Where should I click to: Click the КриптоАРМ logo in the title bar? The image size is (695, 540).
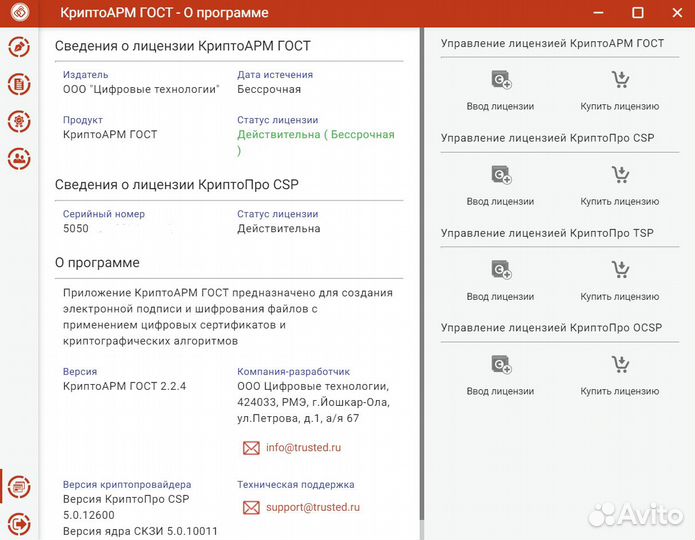pyautogui.click(x=20, y=12)
